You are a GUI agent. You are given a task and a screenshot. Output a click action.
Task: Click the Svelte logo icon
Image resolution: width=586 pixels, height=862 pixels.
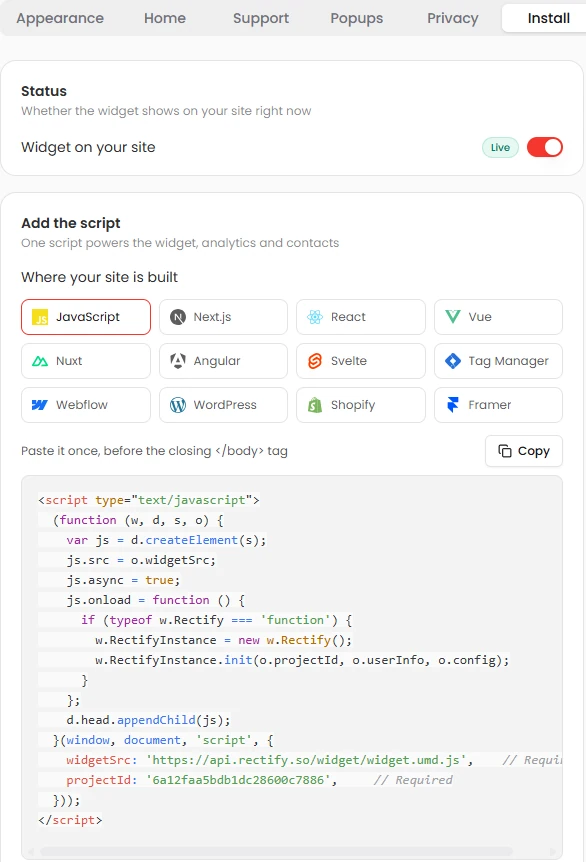click(315, 361)
